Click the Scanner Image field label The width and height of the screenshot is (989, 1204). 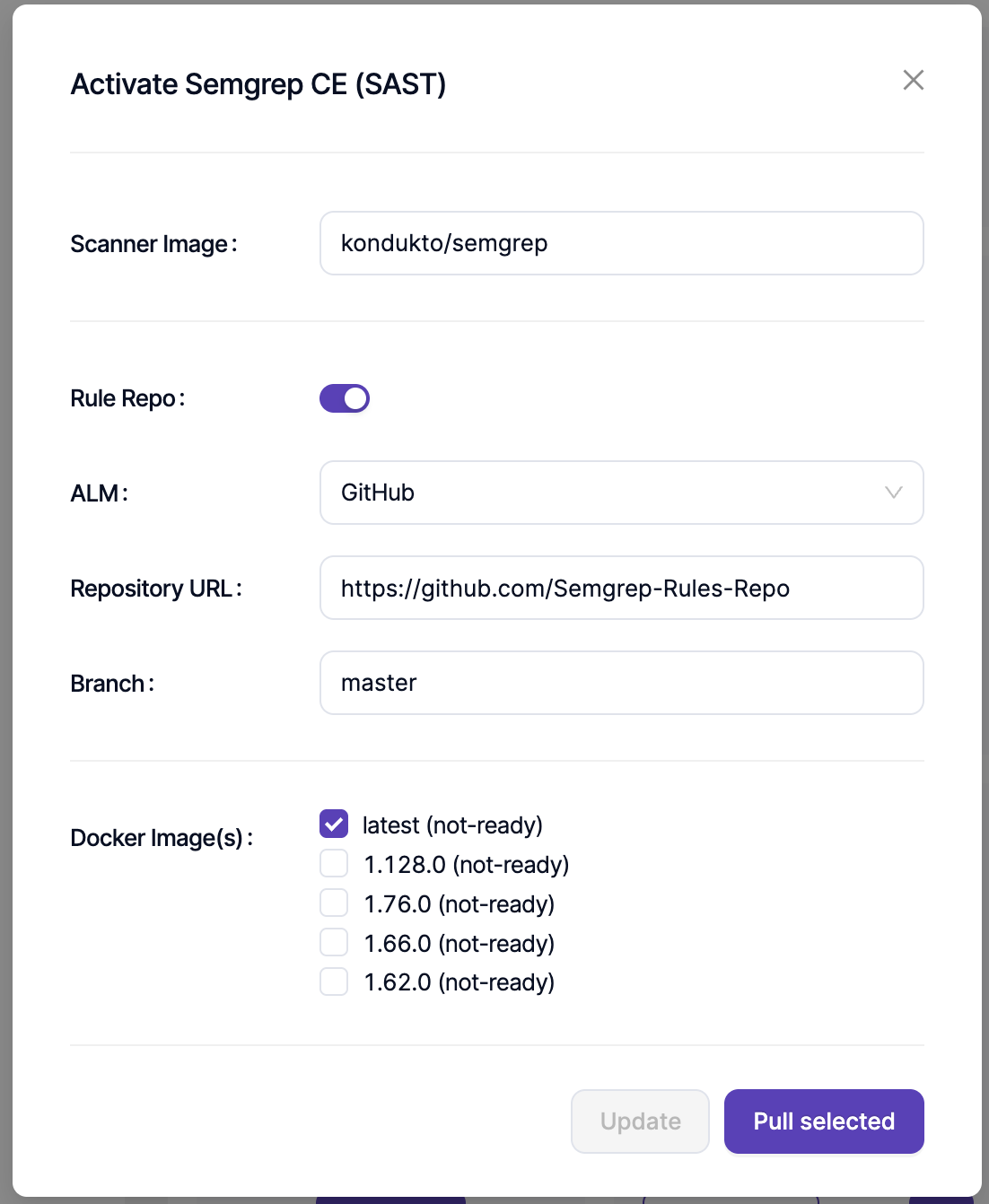tap(150, 244)
